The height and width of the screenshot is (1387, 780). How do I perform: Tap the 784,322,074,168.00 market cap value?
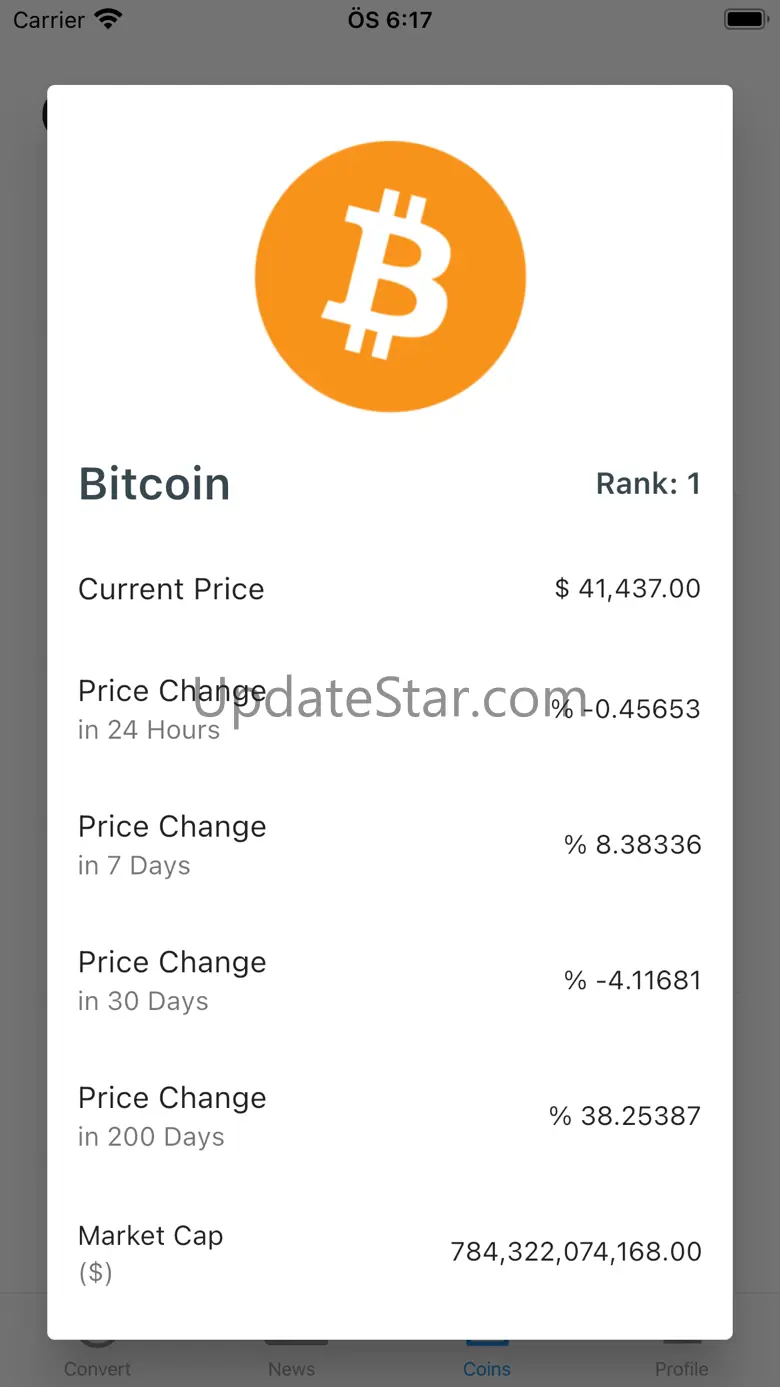pos(576,1252)
